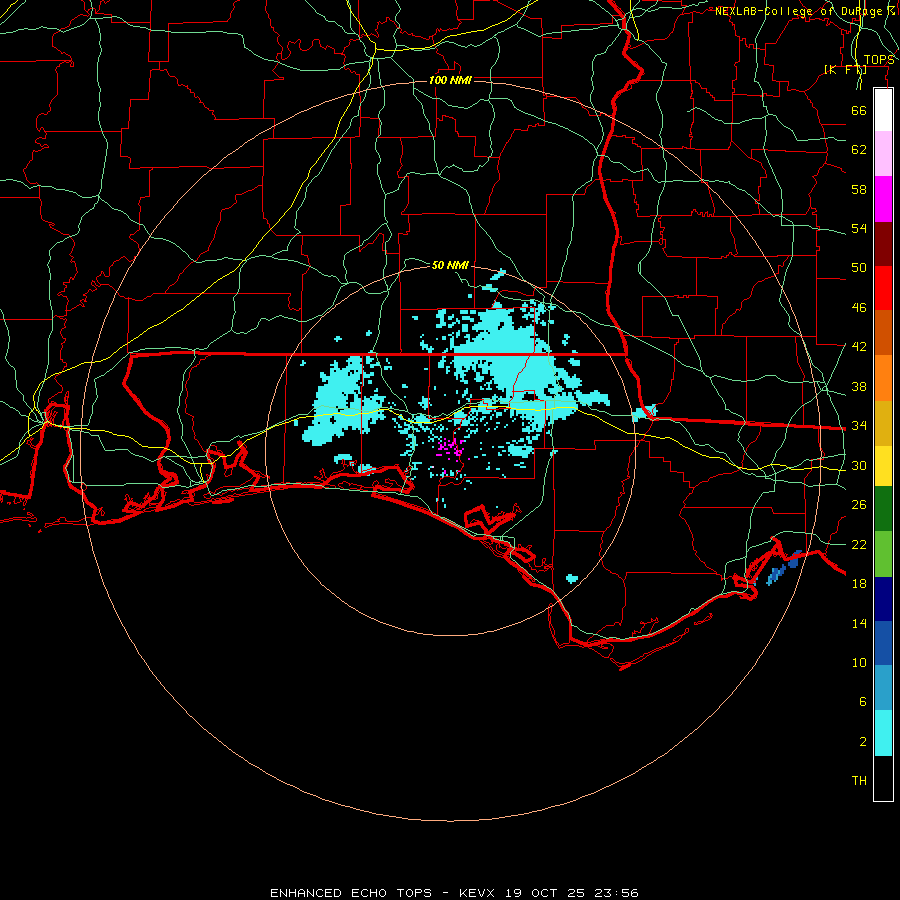Click the 50 value on the legend
Image resolution: width=900 pixels, height=900 pixels.
click(x=859, y=267)
